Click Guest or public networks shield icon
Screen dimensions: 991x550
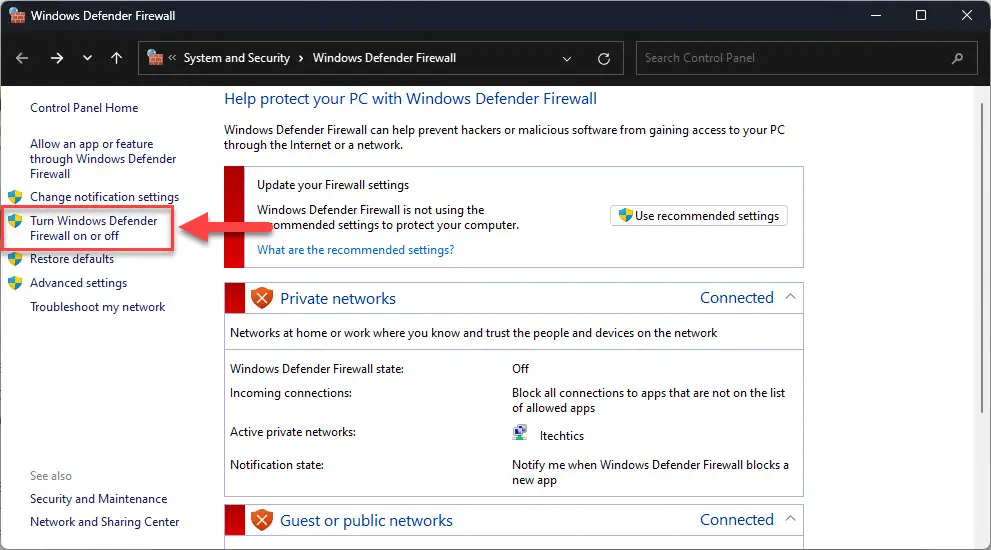click(x=262, y=520)
